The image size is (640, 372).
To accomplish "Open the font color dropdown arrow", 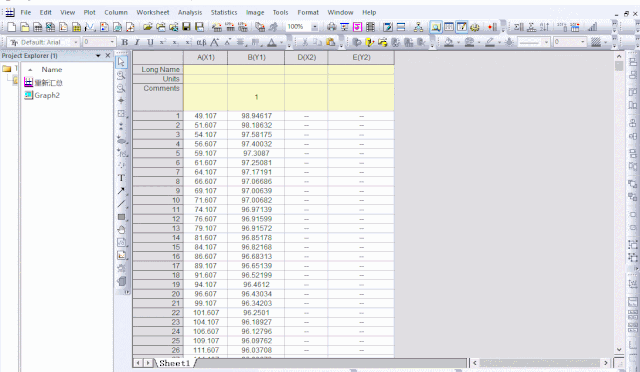I will coord(281,42).
